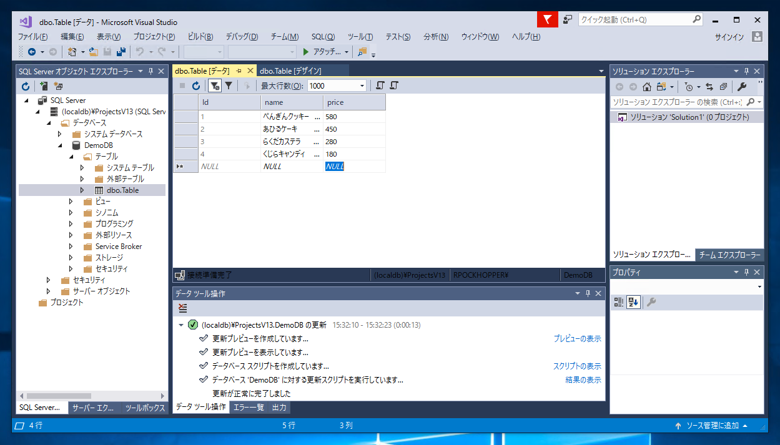Click Collapse All icon in Solution Explorer

(723, 87)
